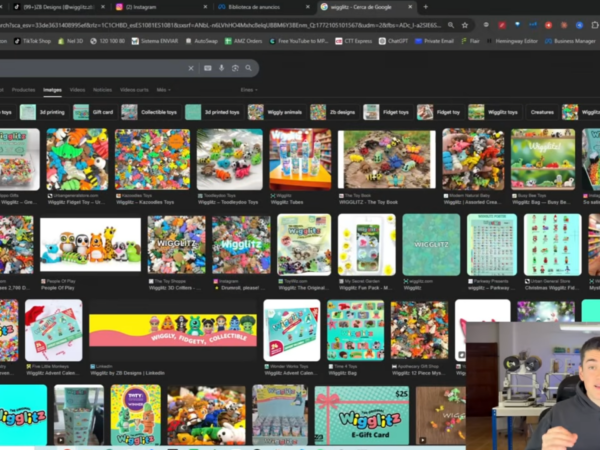Select the Vídeos curts search tab

(x=134, y=90)
